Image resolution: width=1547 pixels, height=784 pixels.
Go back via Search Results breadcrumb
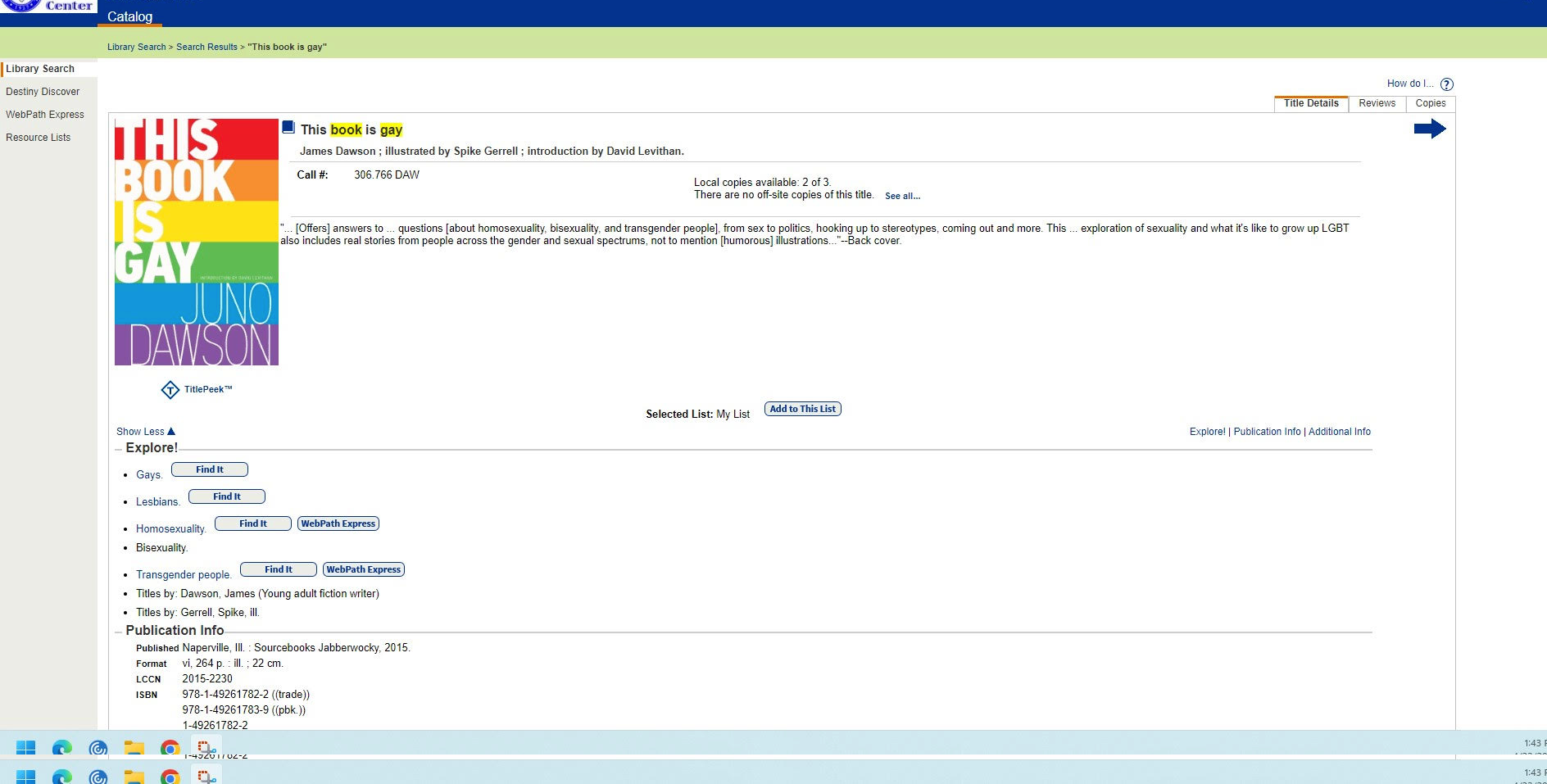[x=206, y=47]
